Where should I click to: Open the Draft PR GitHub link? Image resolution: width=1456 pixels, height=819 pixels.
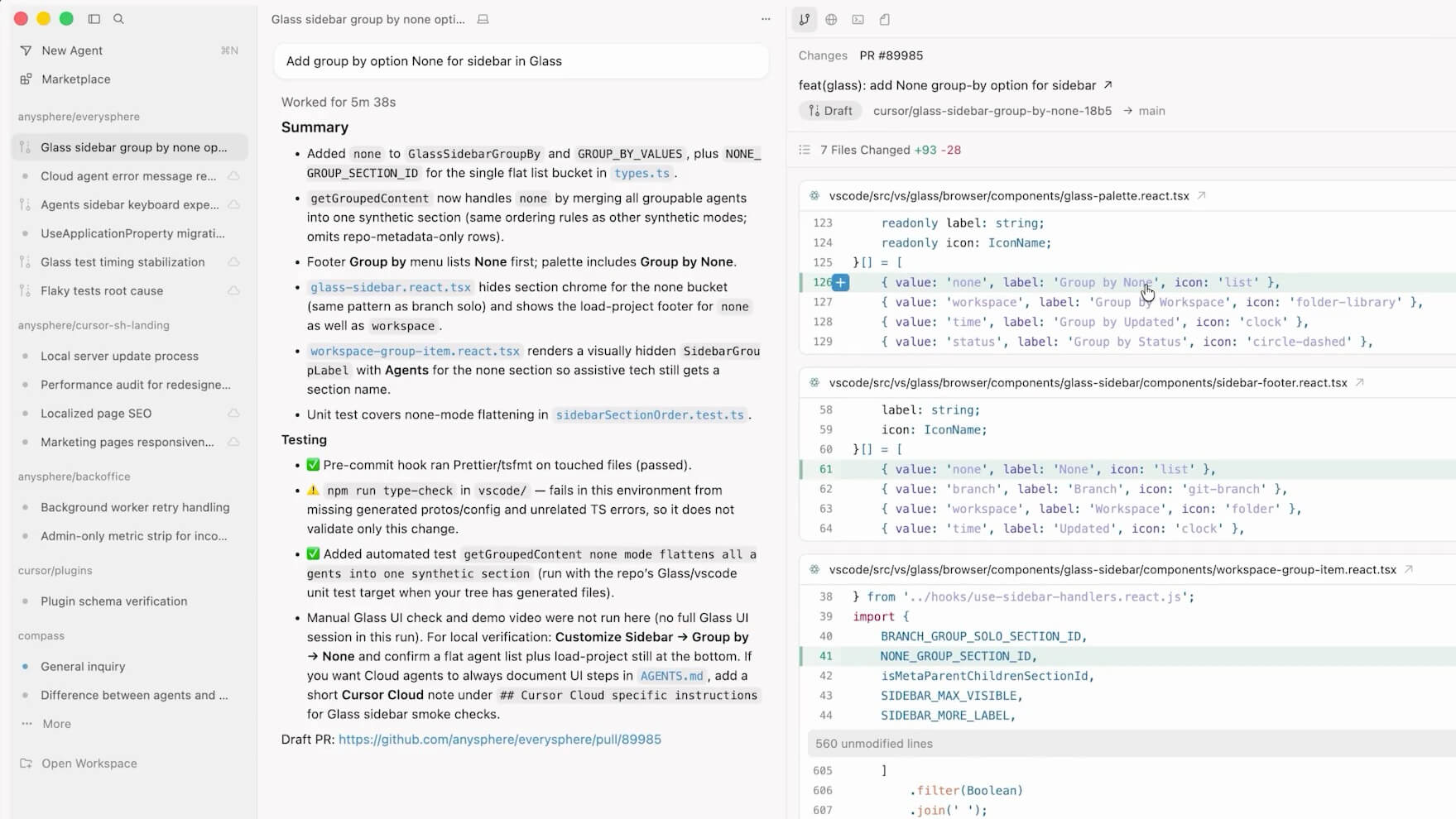pyautogui.click(x=499, y=740)
